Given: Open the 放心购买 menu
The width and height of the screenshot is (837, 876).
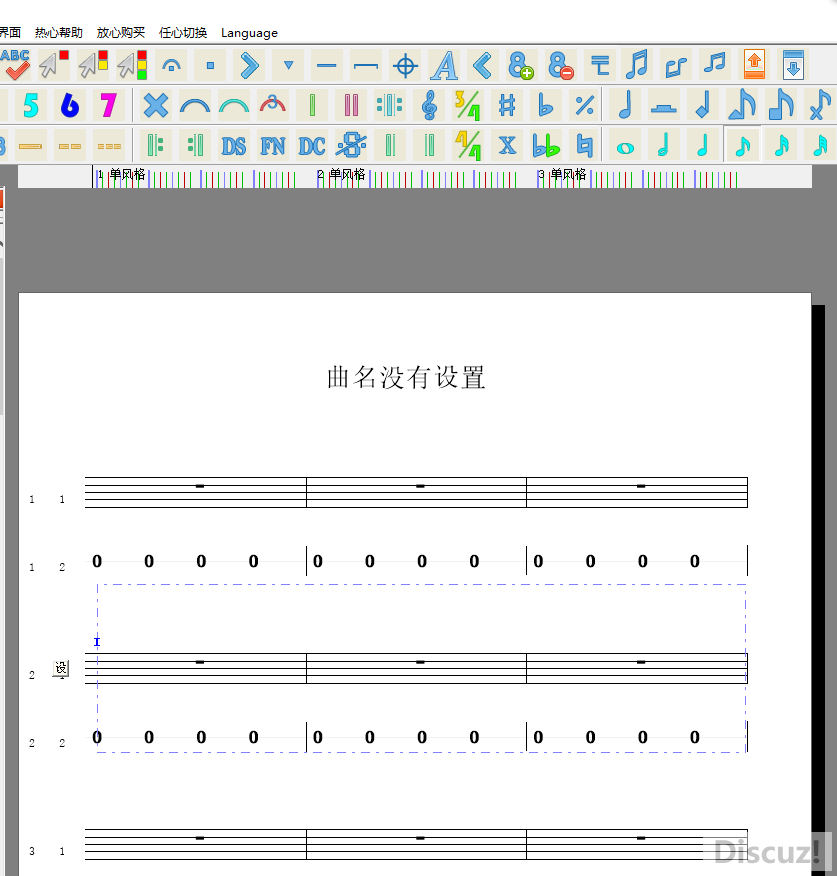Looking at the screenshot, I should pyautogui.click(x=121, y=33).
